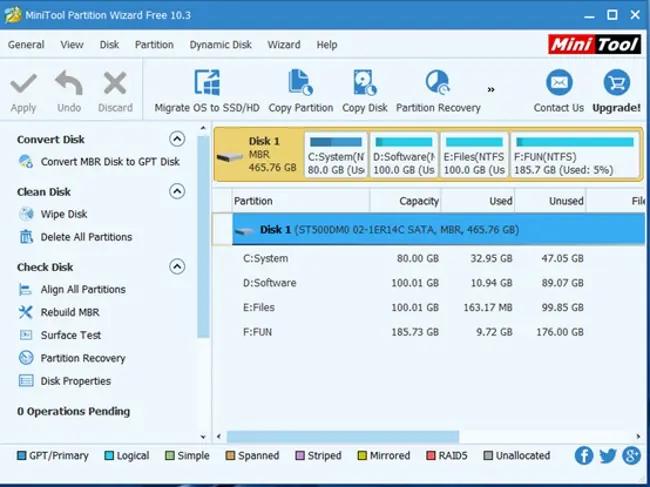
Task: Open the View menu
Action: tap(72, 45)
